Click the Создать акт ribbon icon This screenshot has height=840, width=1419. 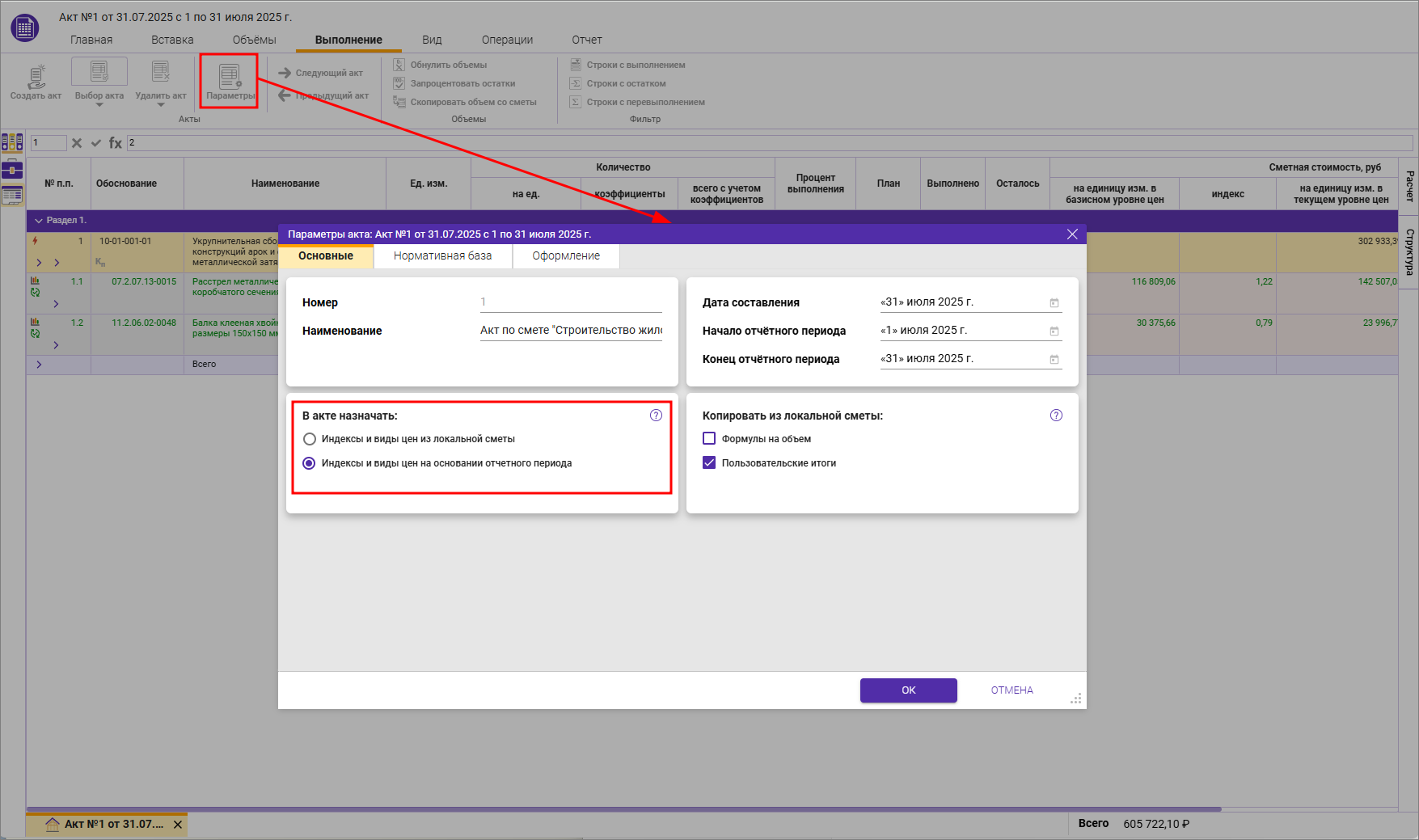coord(36,77)
